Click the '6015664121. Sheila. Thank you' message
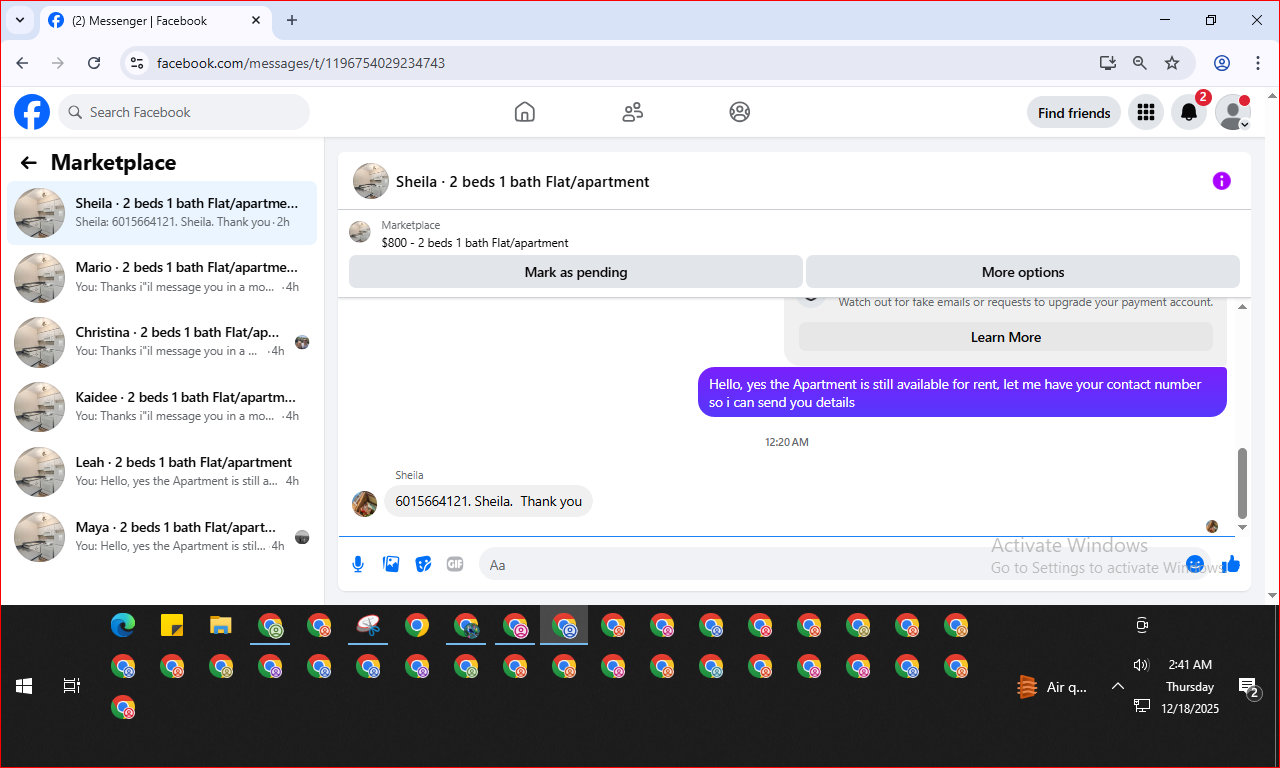 point(488,501)
